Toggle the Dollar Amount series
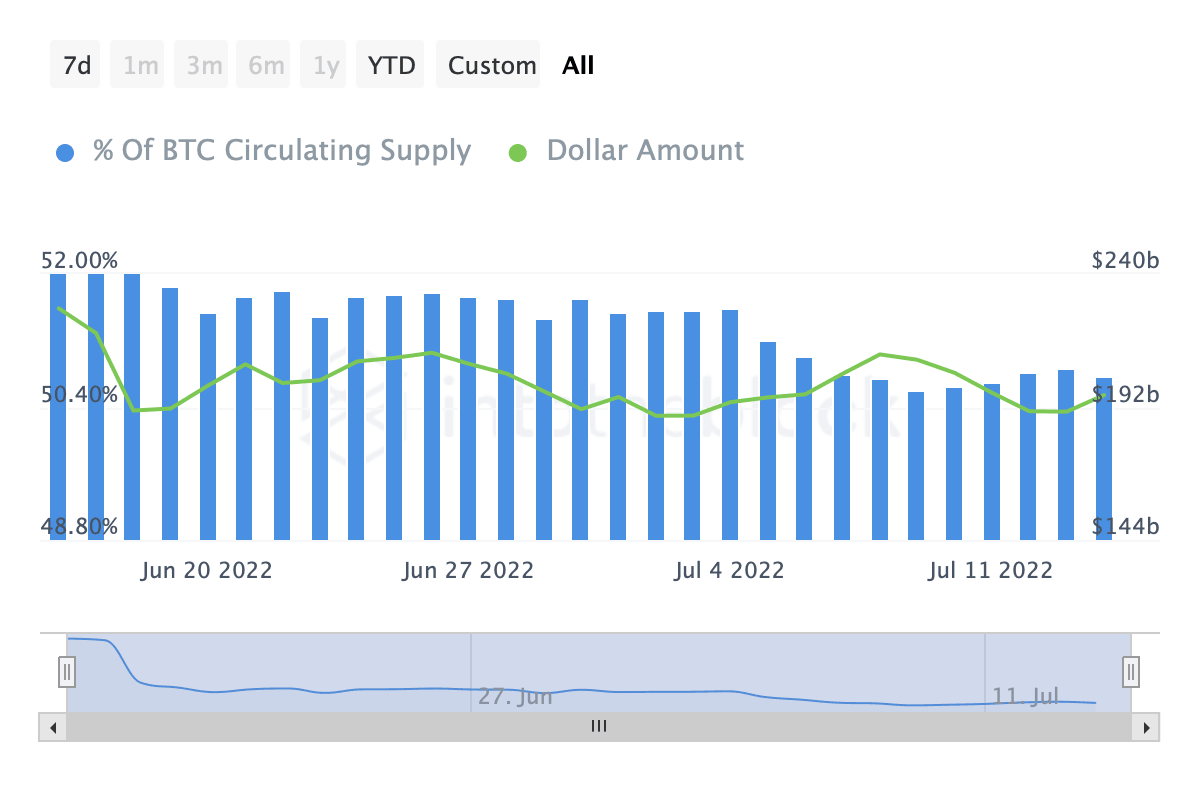This screenshot has width=1200, height=800. pyautogui.click(x=645, y=151)
